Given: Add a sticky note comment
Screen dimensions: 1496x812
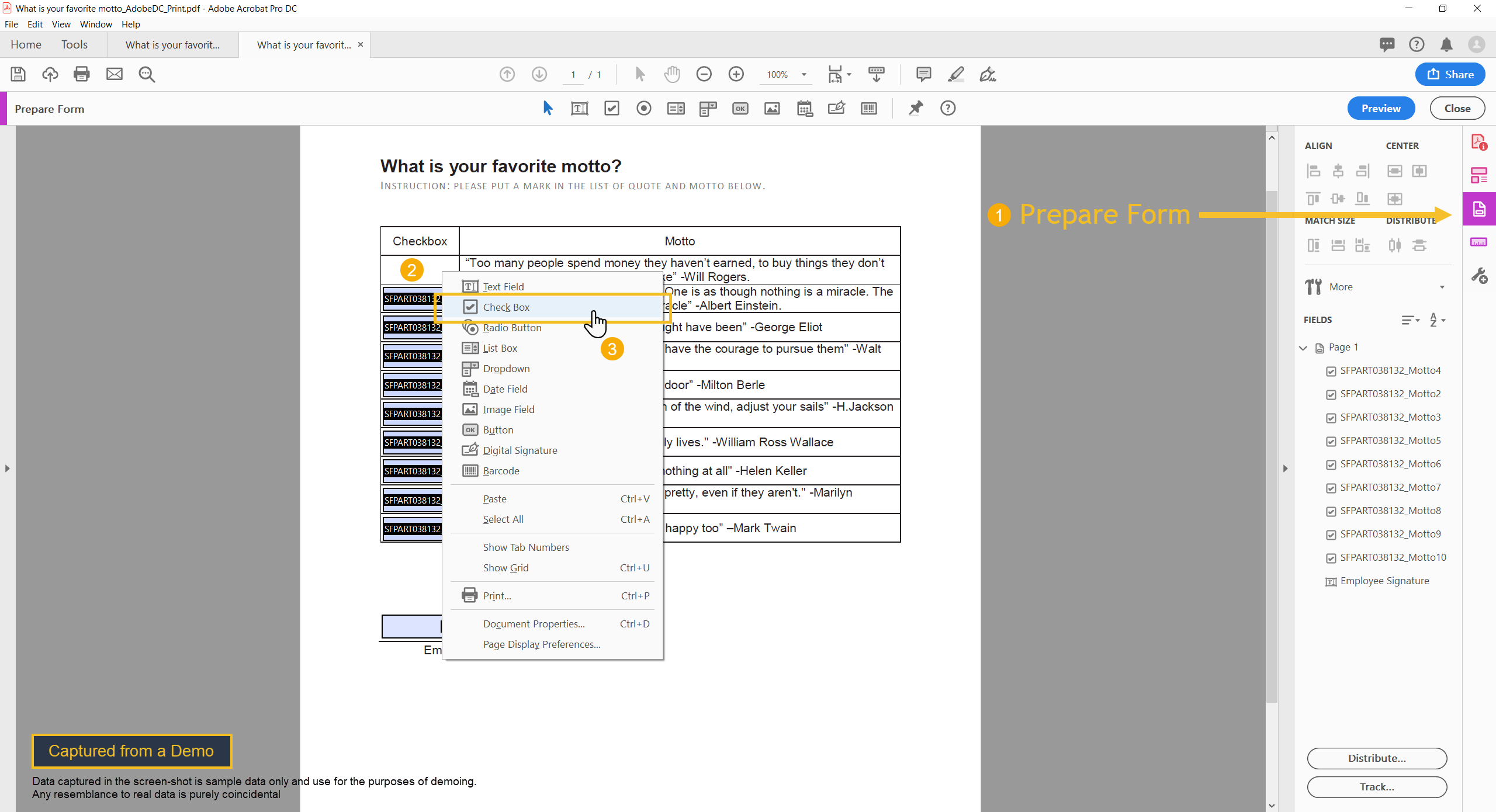Looking at the screenshot, I should (x=923, y=74).
